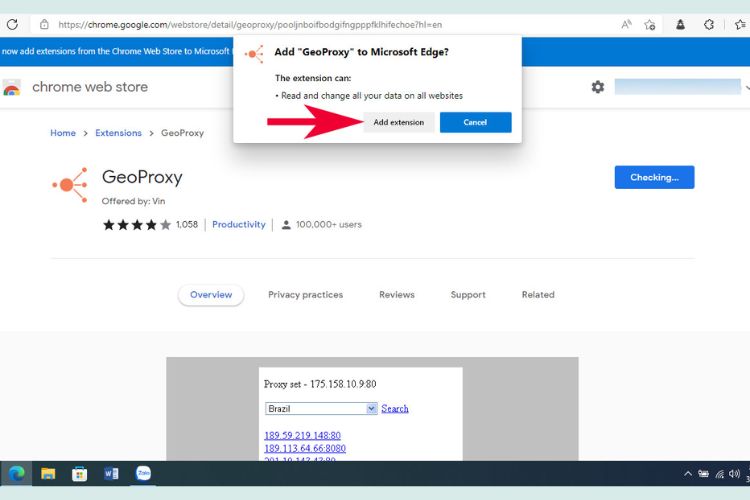Open the profile avatar icon
Screen dimensions: 750x500
tap(680, 24)
